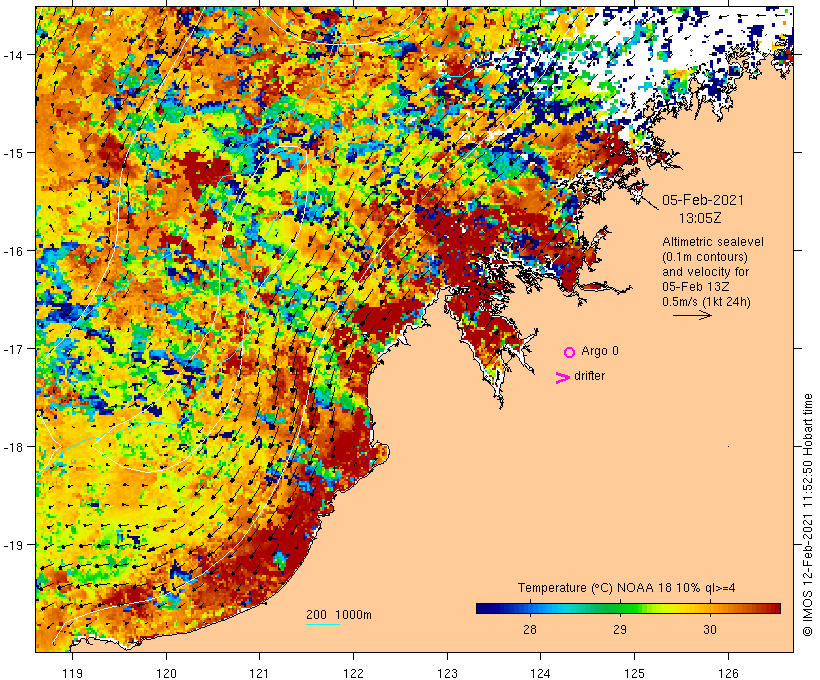Viewport: 820px width, 680px height.
Task: Click the latitude label '-17'
Action: click(x=12, y=348)
